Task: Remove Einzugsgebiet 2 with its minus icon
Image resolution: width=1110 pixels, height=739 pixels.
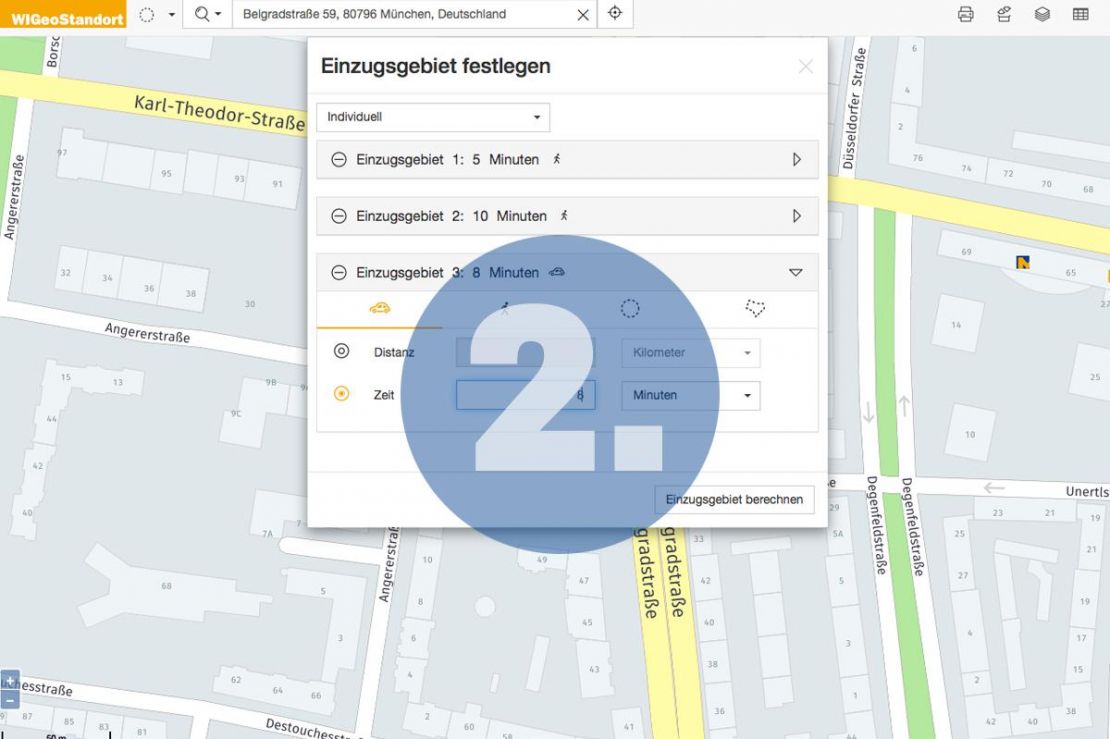Action: pos(339,216)
